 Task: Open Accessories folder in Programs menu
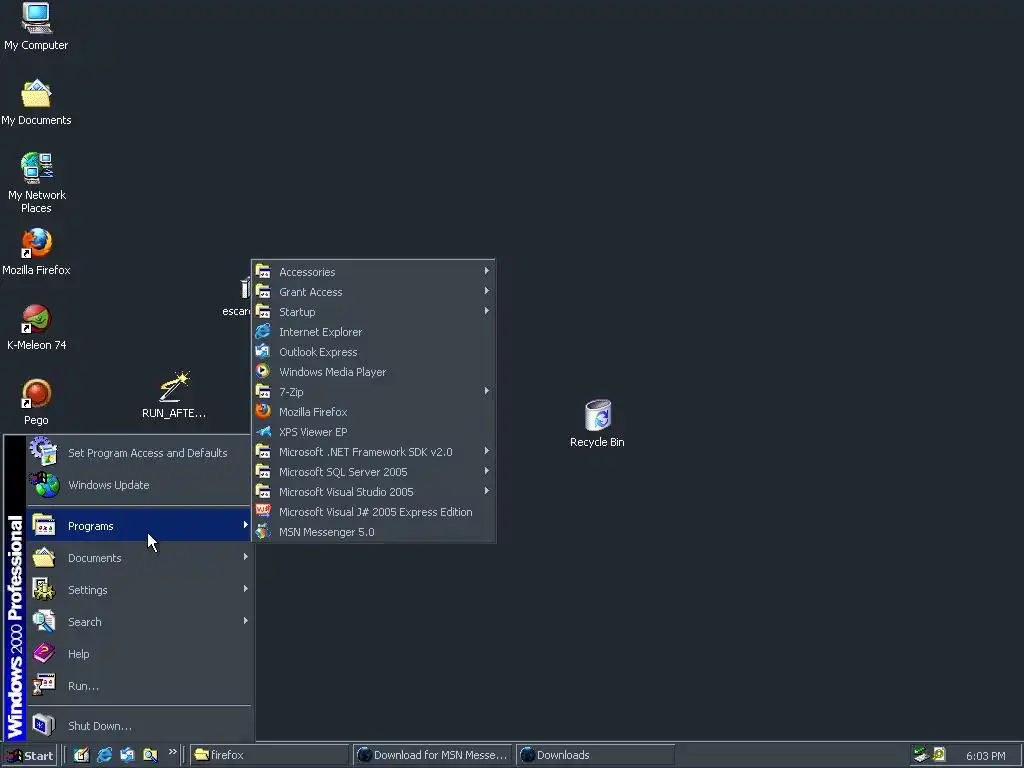374,272
